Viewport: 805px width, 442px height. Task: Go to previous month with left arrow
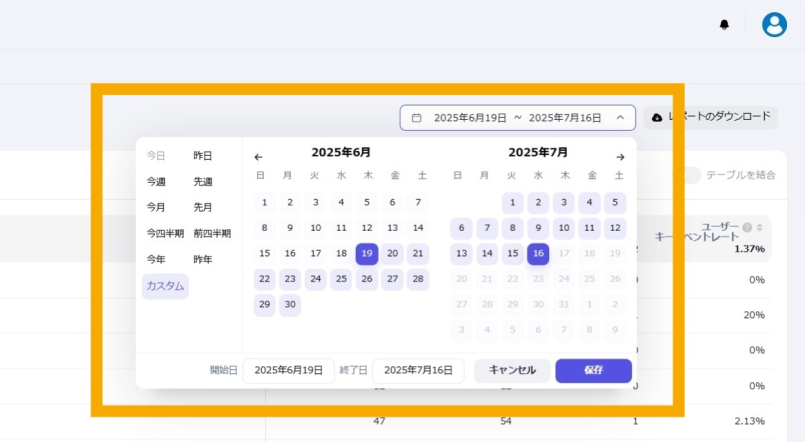258,157
